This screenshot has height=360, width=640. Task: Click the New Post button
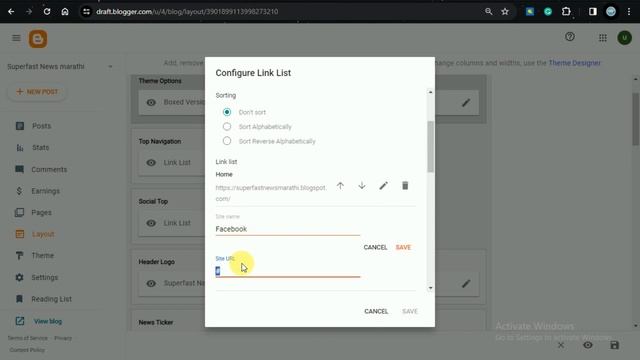(x=37, y=92)
